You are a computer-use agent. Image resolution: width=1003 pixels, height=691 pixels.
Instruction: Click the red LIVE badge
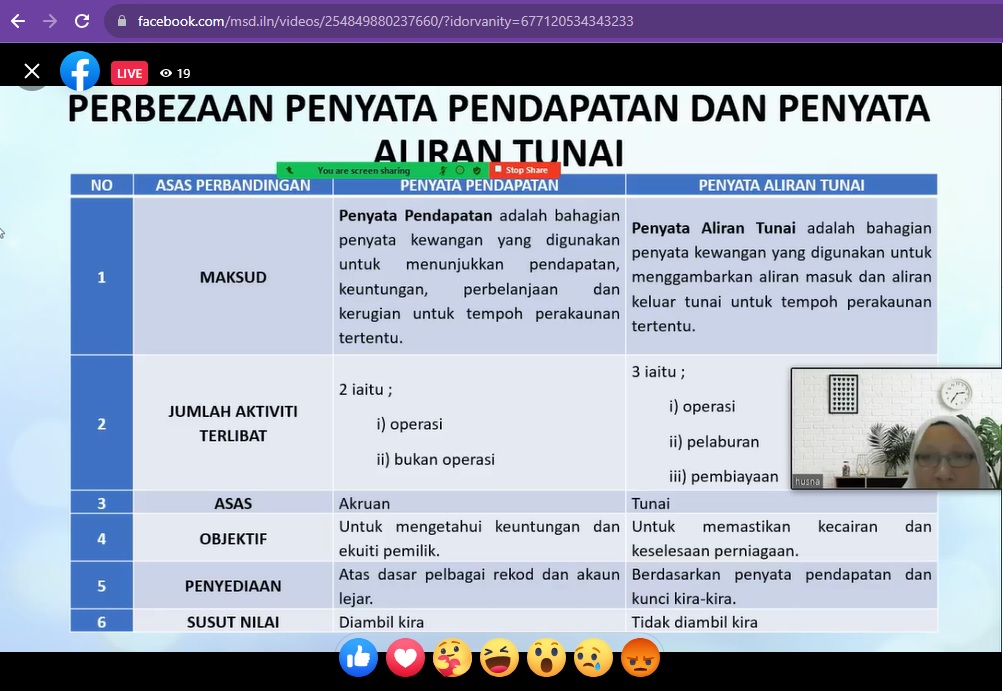(x=129, y=73)
